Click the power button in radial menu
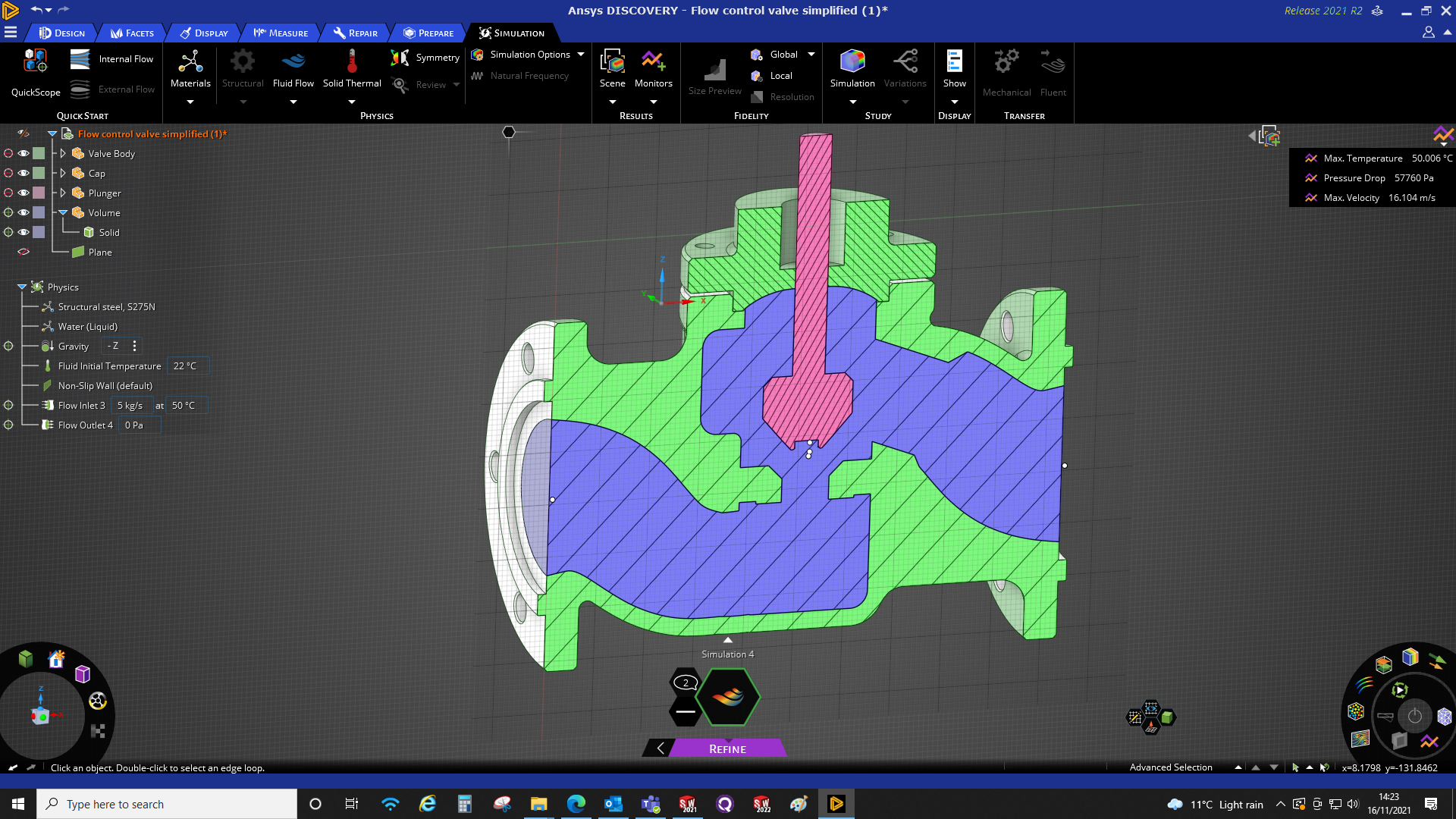The width and height of the screenshot is (1456, 819). coord(1415,716)
